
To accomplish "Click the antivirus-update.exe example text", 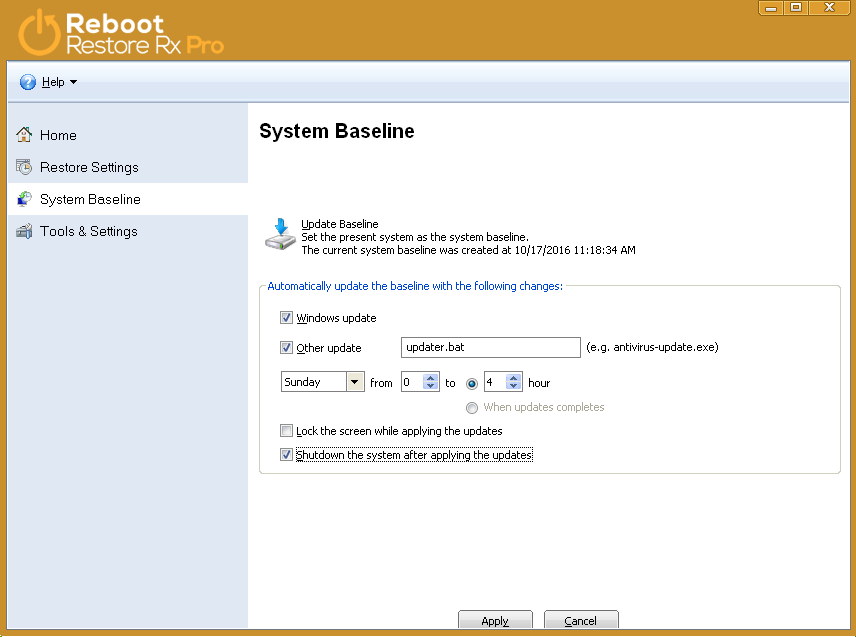I will coord(652,347).
